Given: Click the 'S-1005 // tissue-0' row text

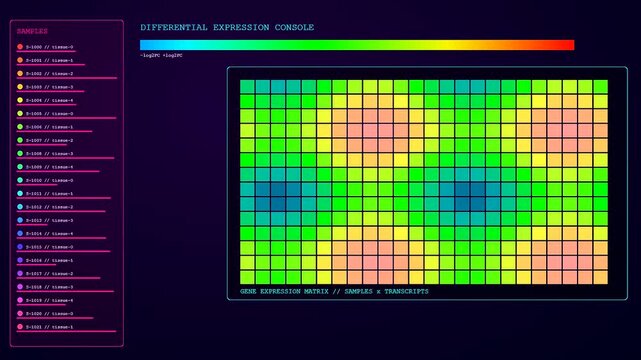Looking at the screenshot, I should pos(49,114).
